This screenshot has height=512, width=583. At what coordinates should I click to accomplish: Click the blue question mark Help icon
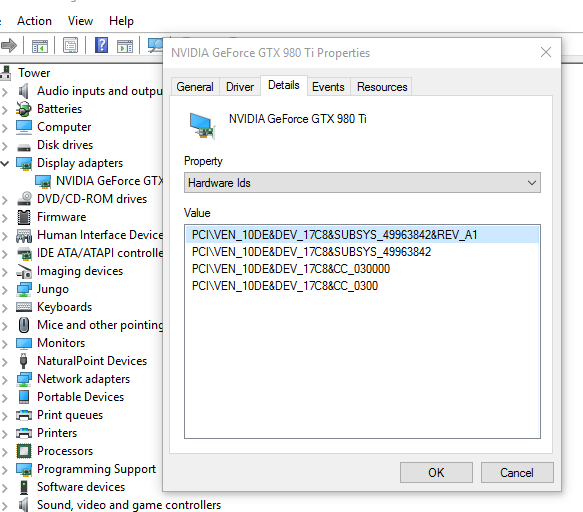pos(102,45)
